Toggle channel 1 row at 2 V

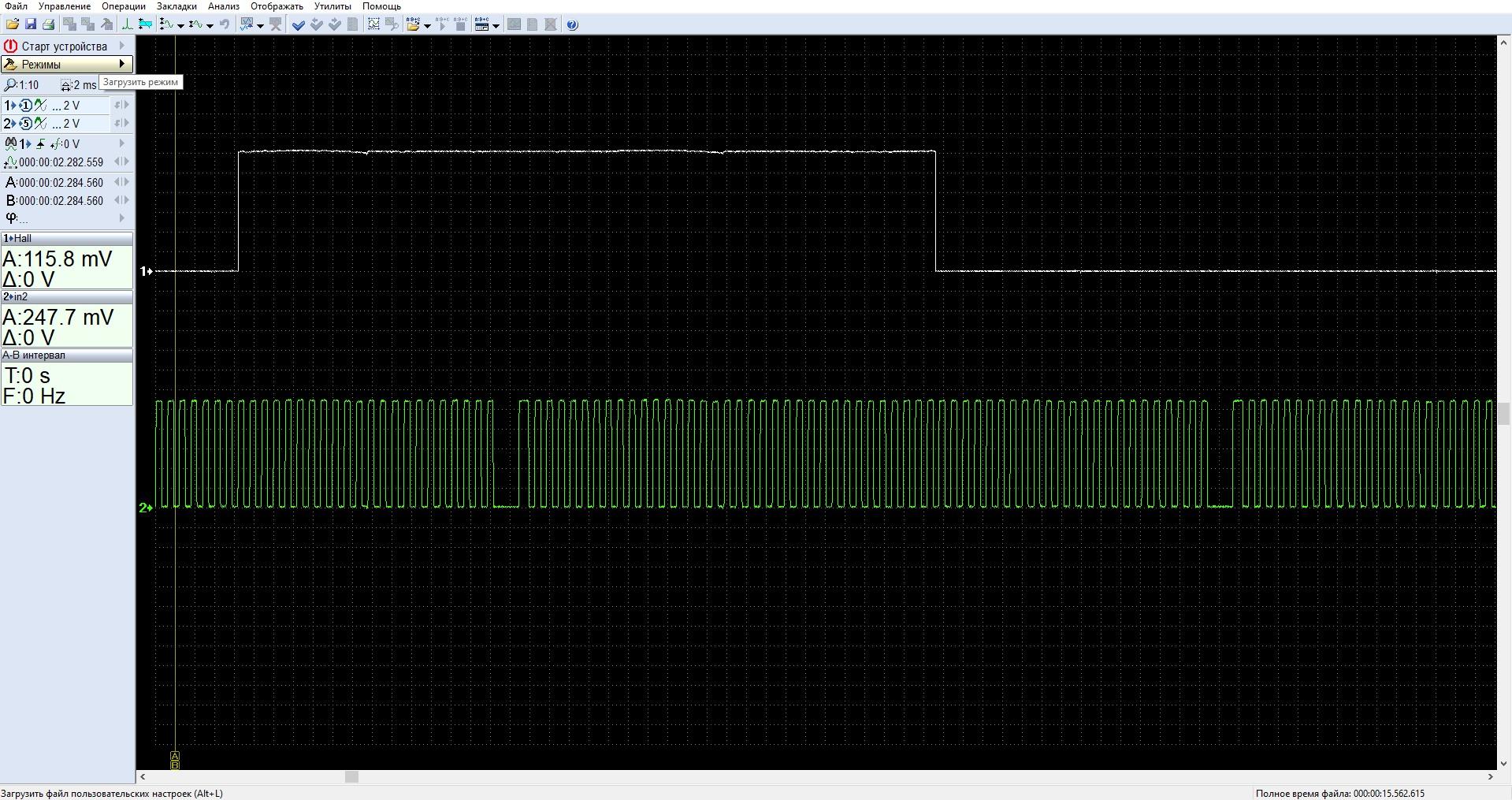coord(55,106)
